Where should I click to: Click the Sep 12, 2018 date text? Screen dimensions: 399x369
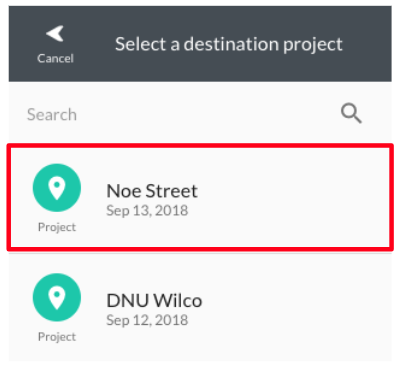(x=147, y=320)
